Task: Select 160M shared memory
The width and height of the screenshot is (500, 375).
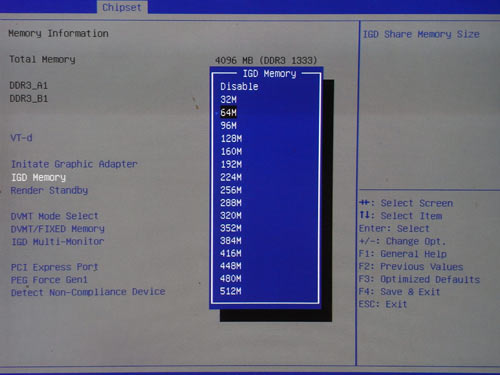Action: pyautogui.click(x=231, y=151)
